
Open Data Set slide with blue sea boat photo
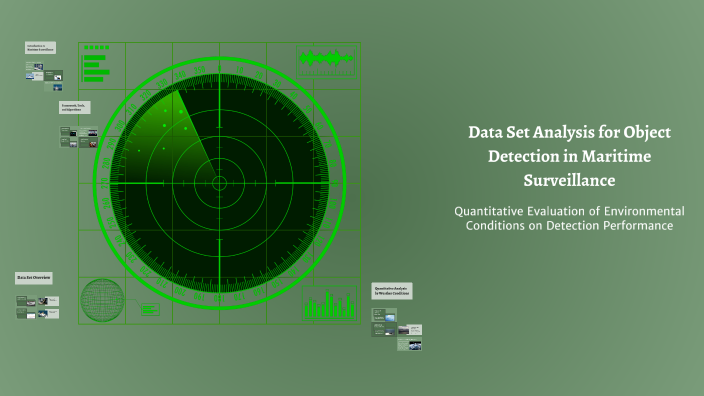[48, 313]
